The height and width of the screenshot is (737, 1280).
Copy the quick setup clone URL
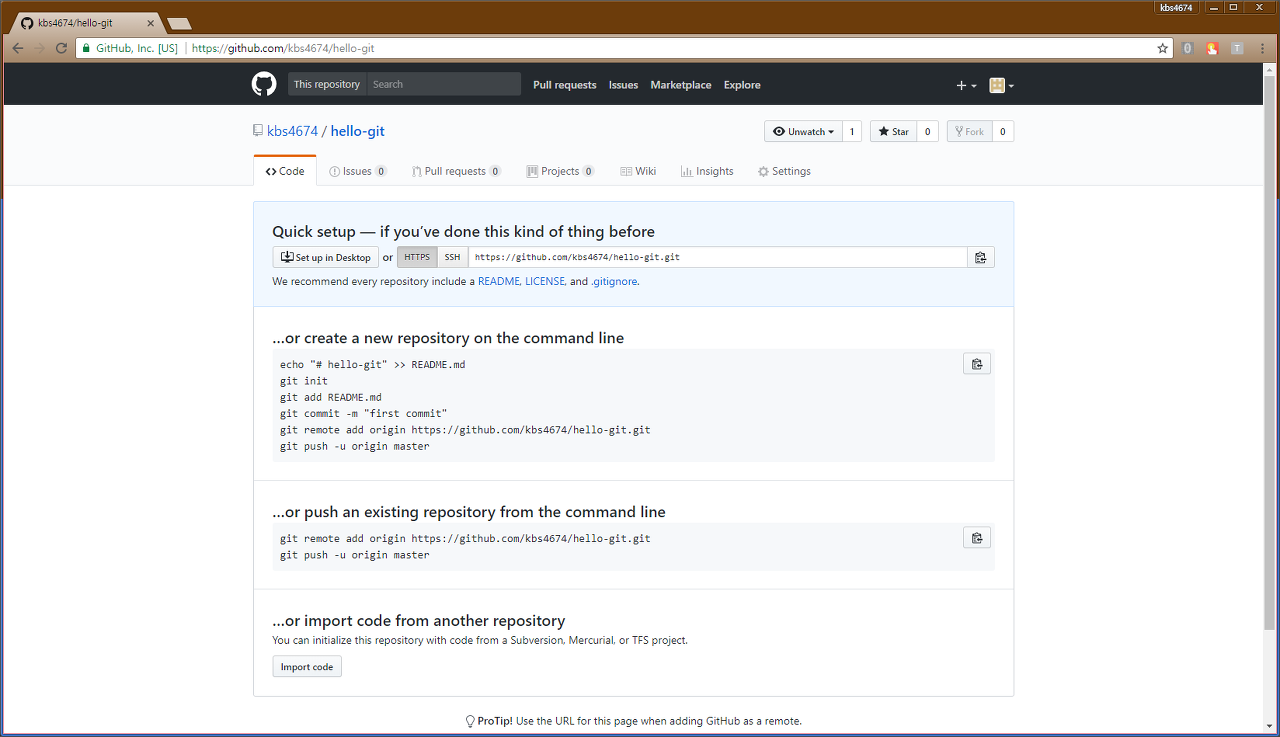click(x=980, y=257)
